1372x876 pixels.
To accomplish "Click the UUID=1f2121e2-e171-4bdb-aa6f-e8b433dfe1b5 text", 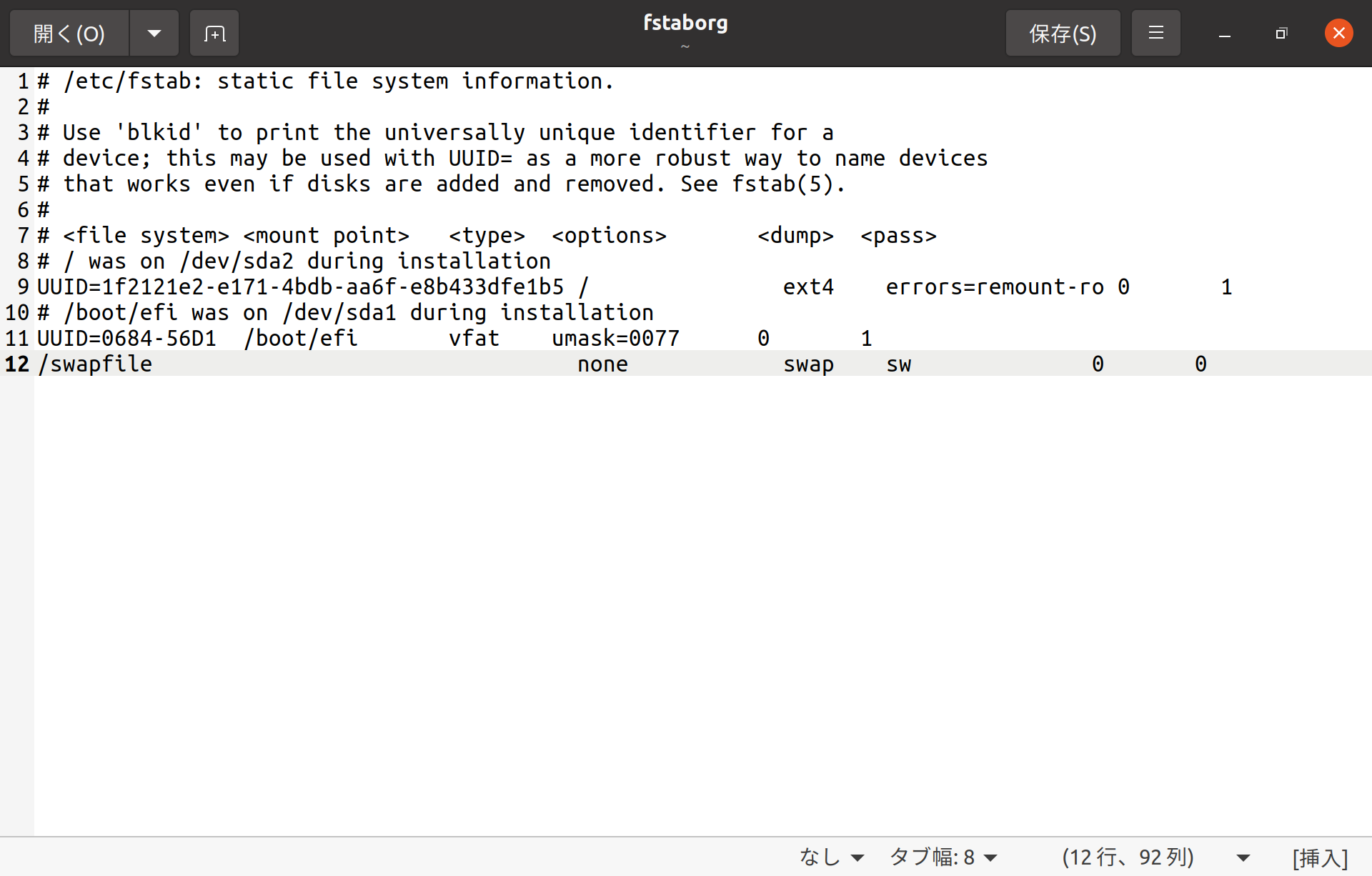I will [x=301, y=287].
